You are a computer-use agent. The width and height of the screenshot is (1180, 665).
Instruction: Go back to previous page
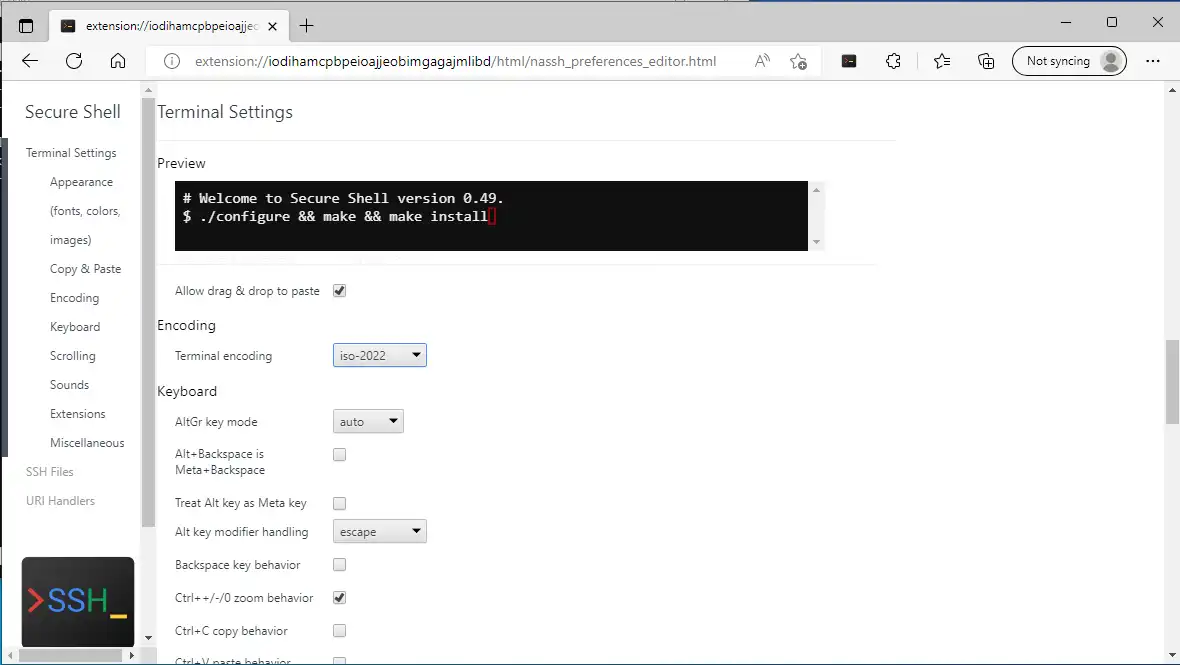(x=29, y=61)
